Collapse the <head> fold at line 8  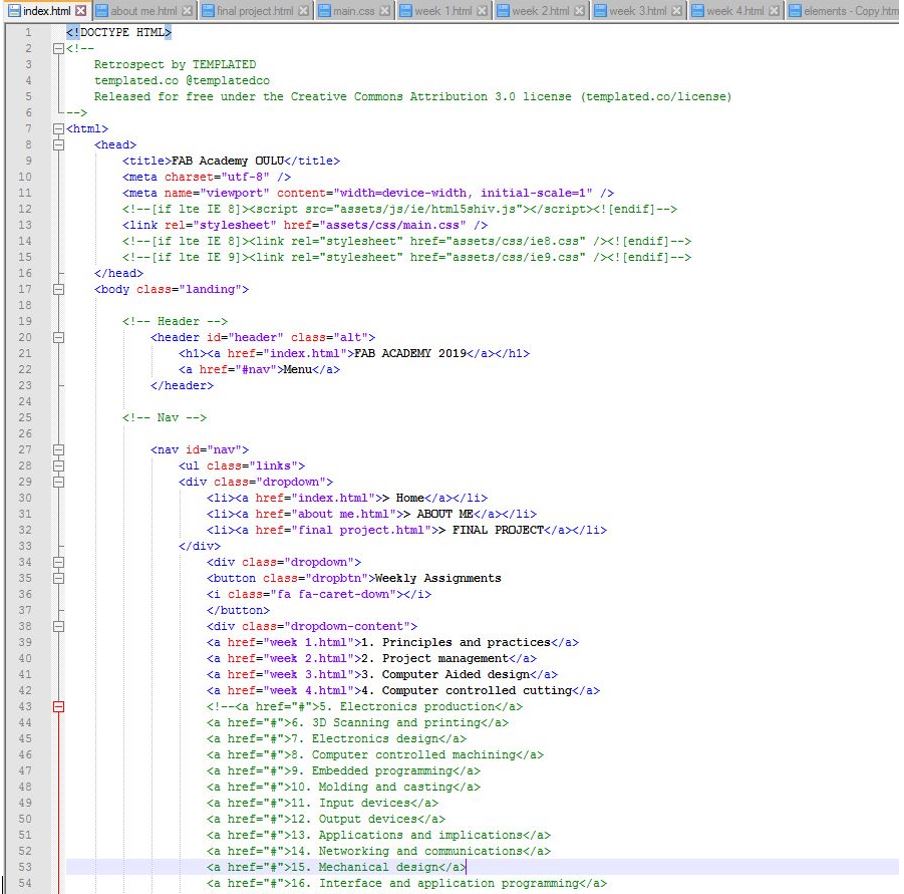[x=58, y=145]
